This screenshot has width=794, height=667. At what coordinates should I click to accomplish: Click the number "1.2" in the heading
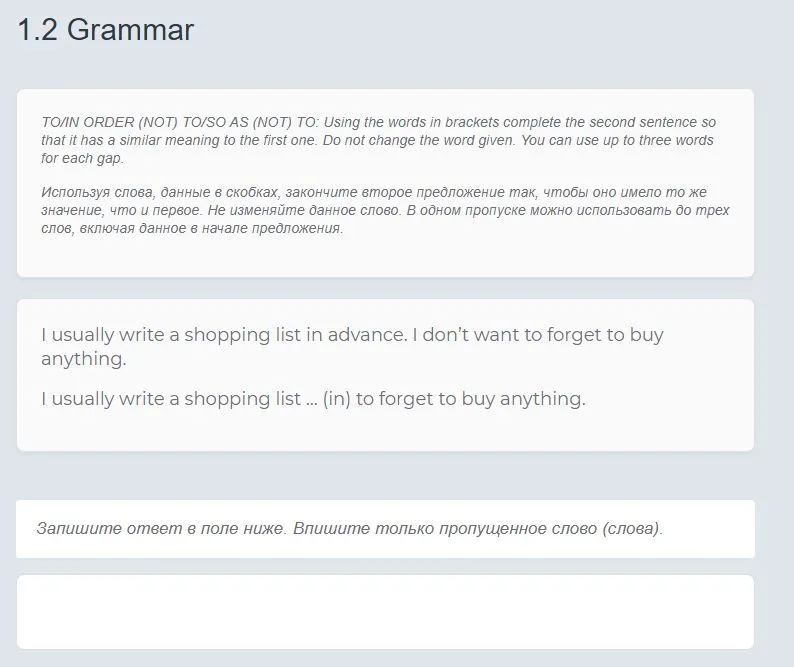click(38, 31)
